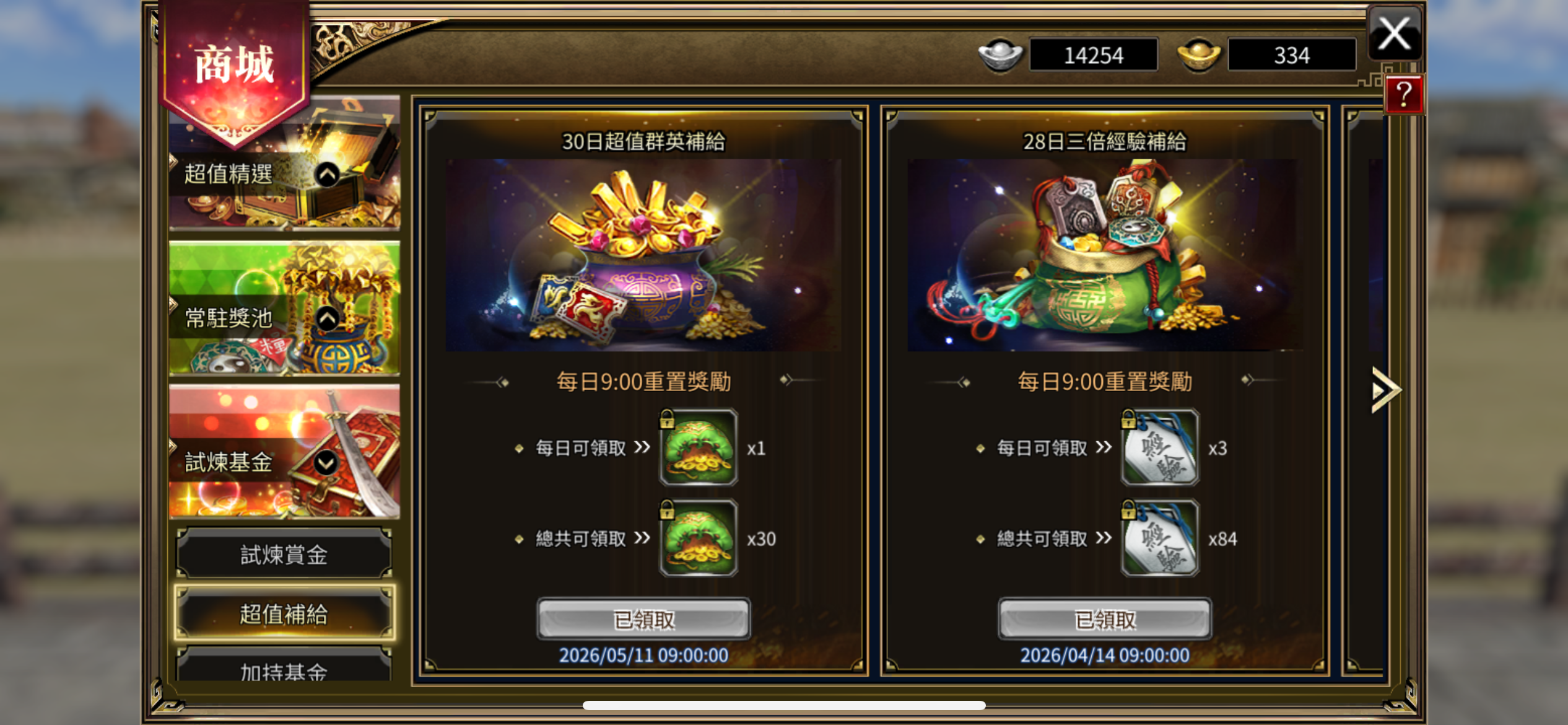Select the 超值補給 submenu tab
Image resolution: width=1568 pixels, height=725 pixels.
[285, 613]
